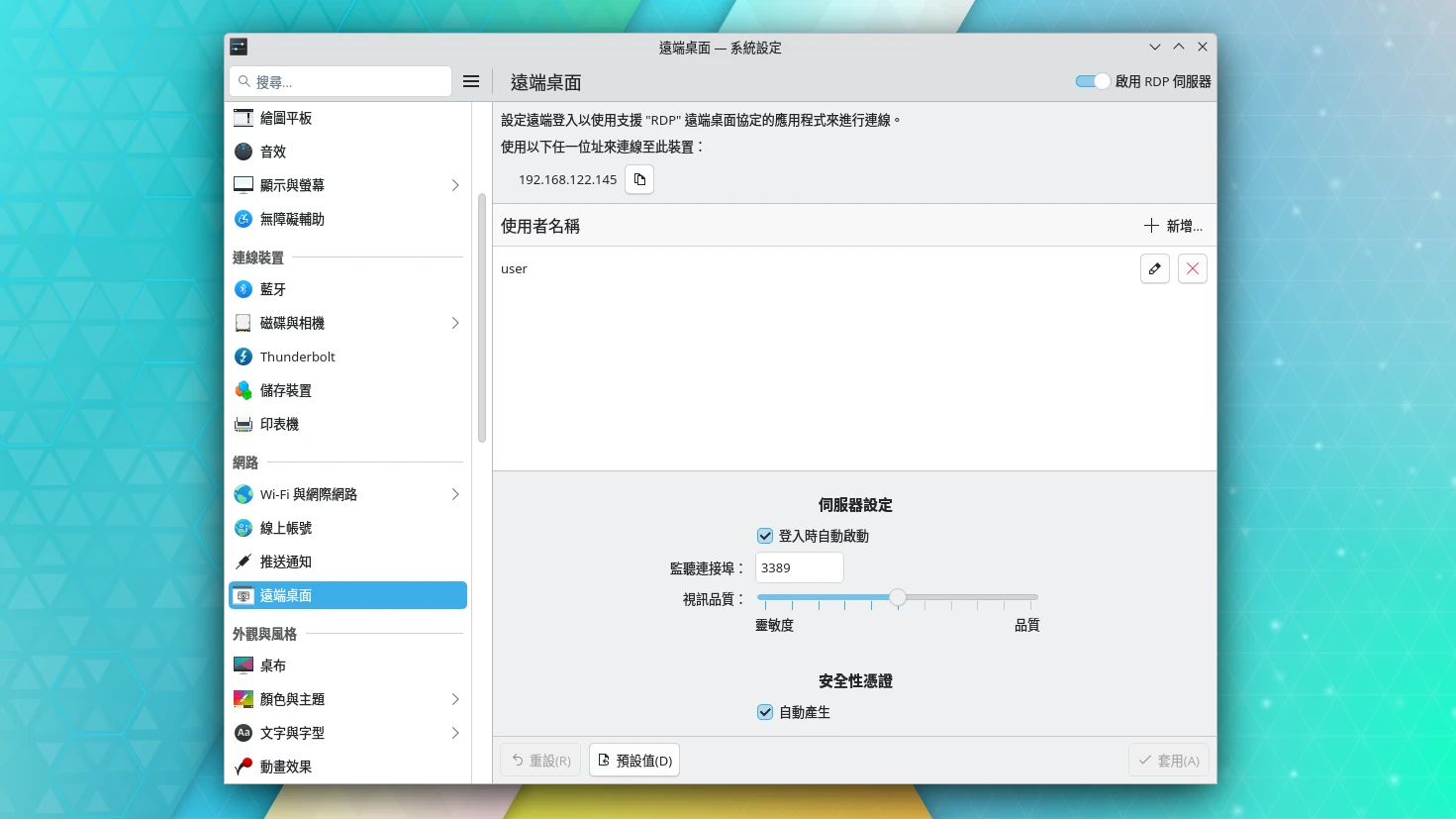Uncheck the 自動產生 credentials checkbox
1456x819 pixels.
(x=765, y=712)
